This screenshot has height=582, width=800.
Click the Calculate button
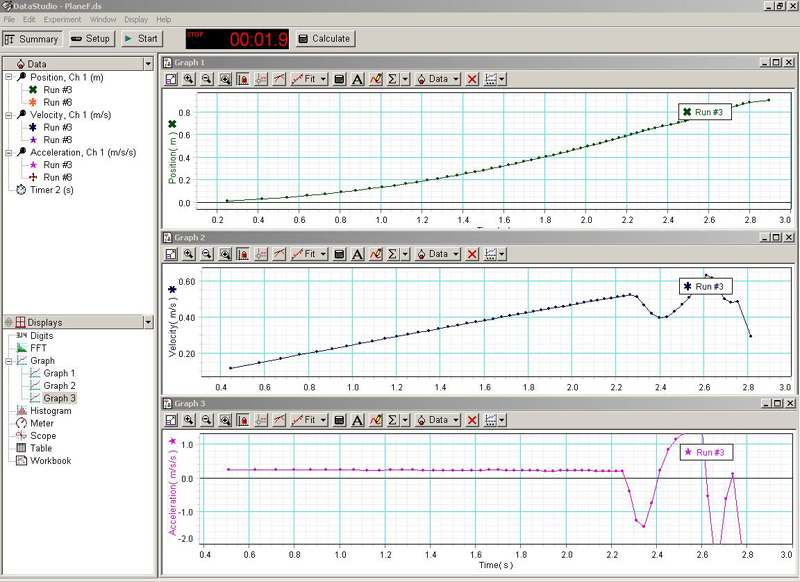pyautogui.click(x=325, y=39)
